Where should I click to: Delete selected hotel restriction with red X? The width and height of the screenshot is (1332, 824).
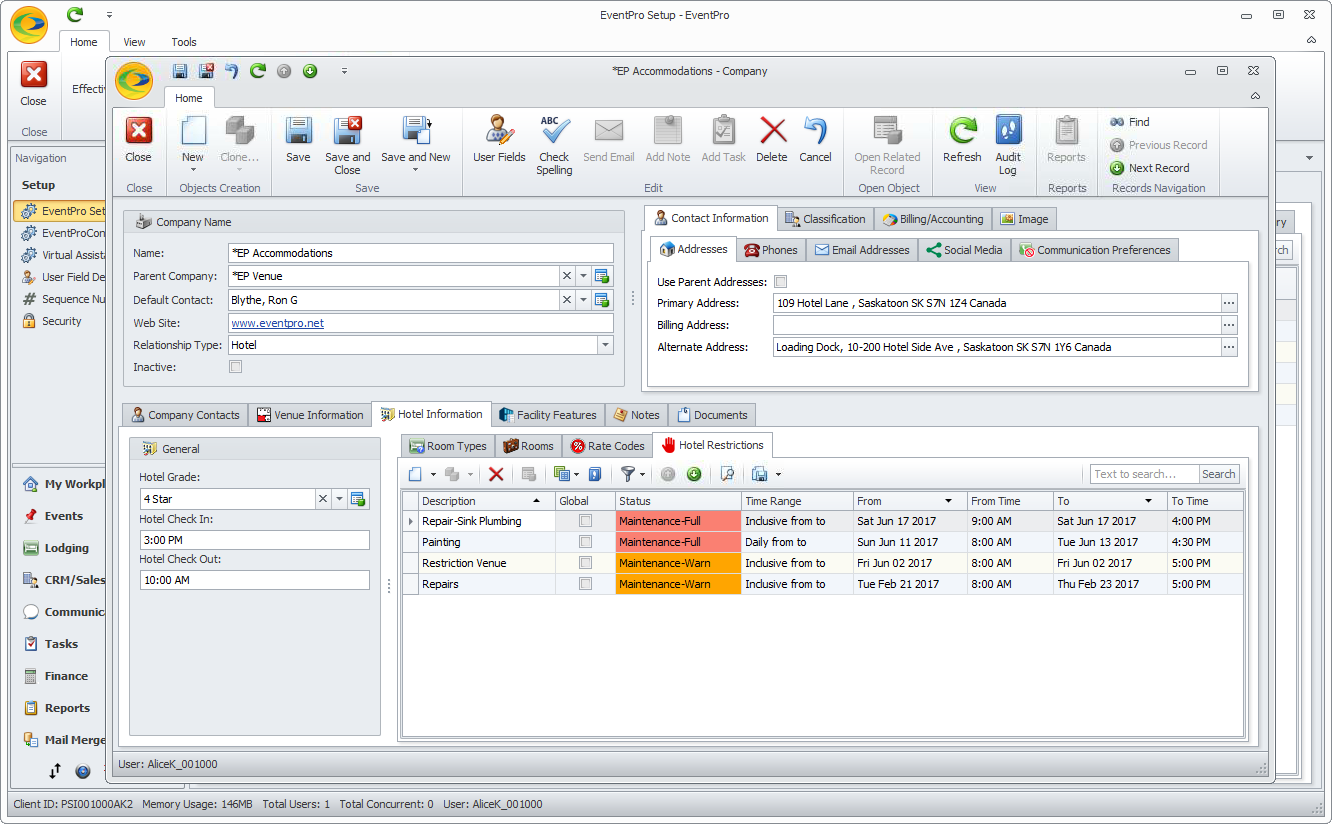[496, 474]
